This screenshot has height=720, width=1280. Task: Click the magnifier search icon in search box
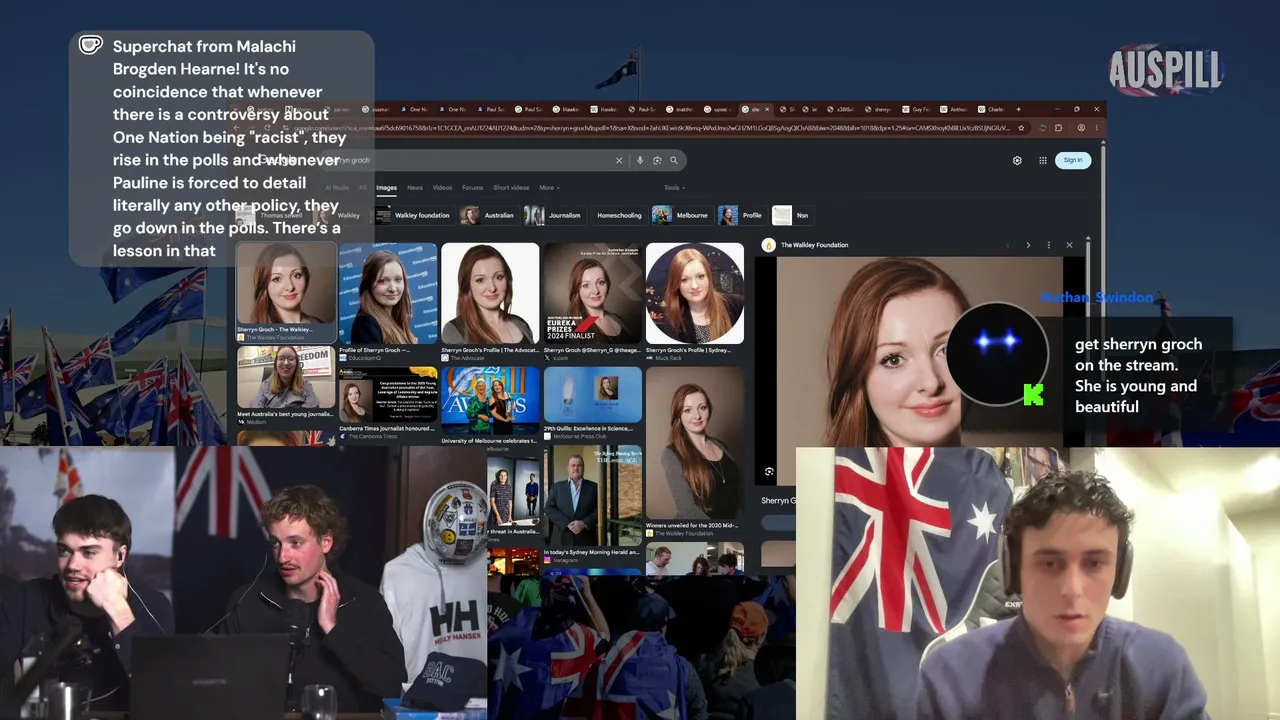click(674, 160)
